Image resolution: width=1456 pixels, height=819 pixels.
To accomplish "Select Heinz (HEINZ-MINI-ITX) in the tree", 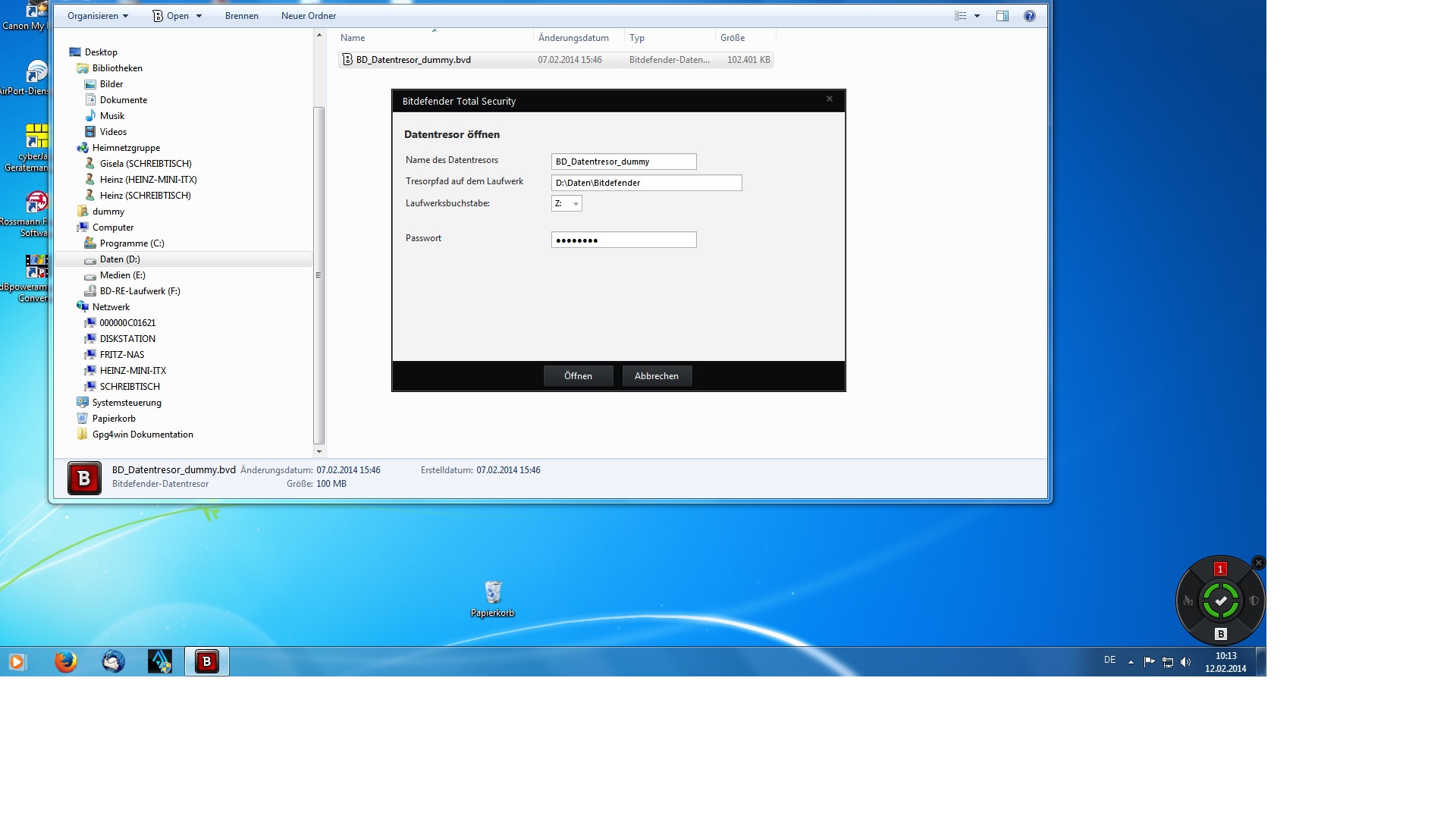I will coord(149,180).
